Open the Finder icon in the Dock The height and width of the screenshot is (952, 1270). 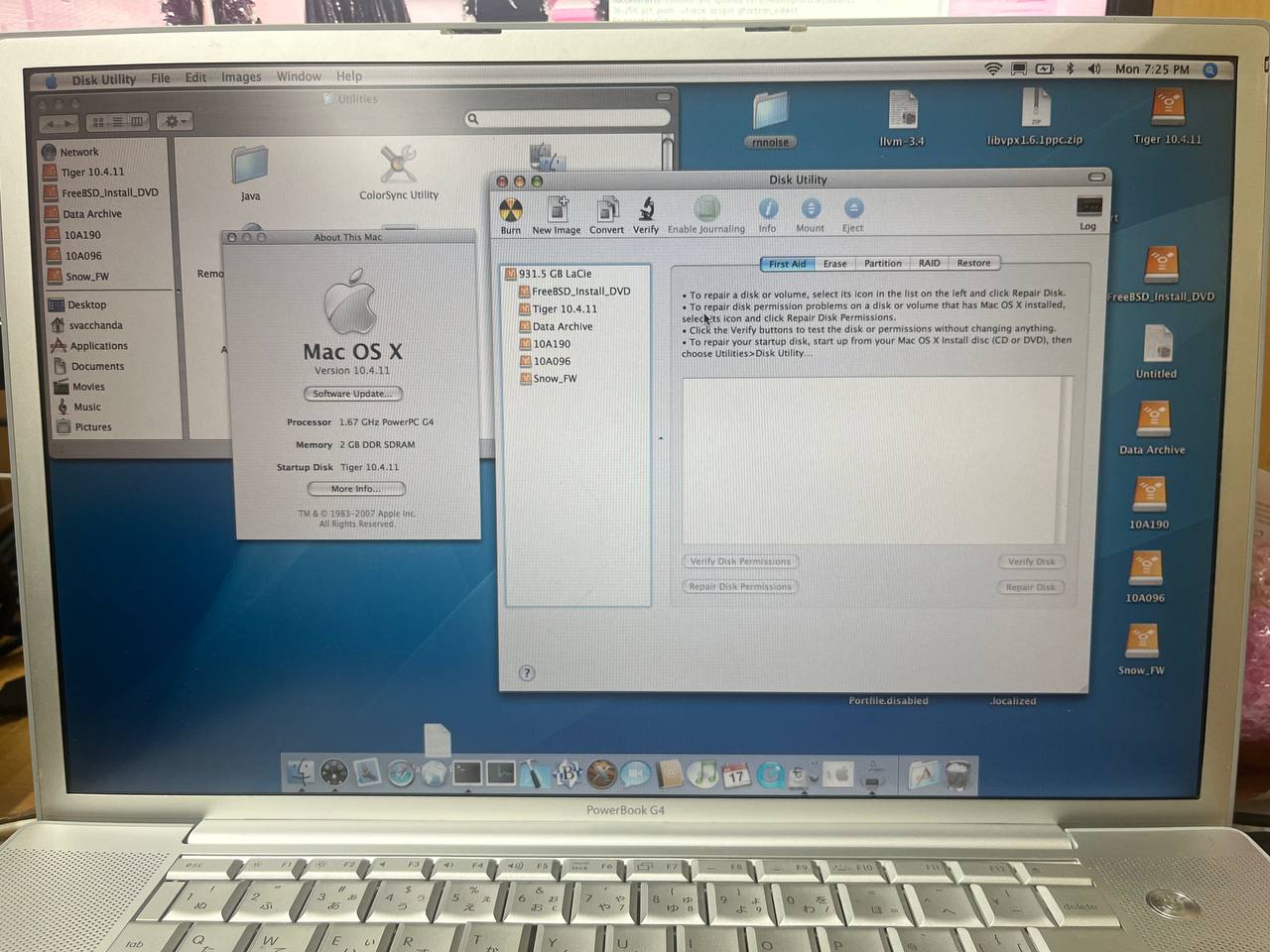click(x=302, y=773)
